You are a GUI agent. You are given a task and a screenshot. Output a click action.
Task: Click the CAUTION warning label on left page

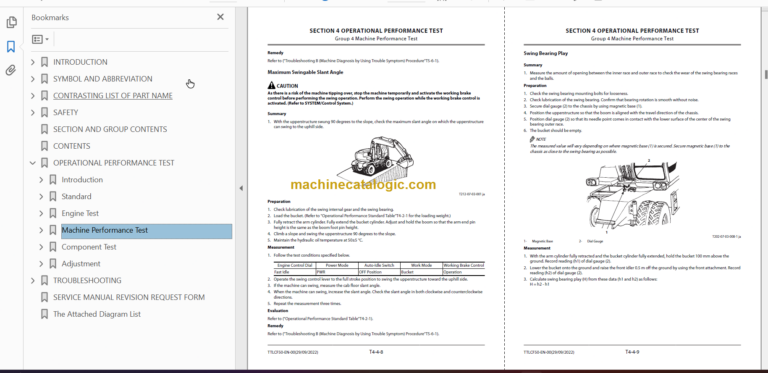coord(283,86)
